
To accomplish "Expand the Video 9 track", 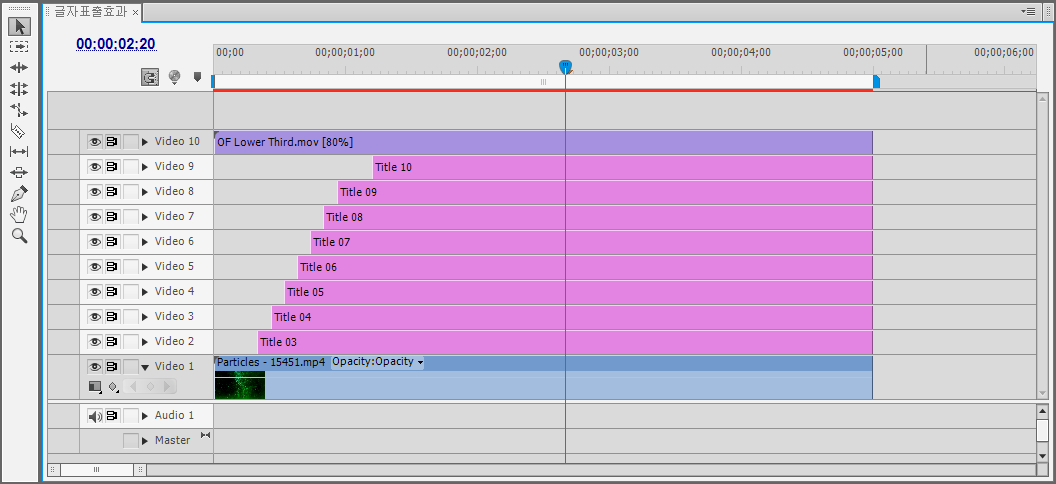I will pos(145,167).
